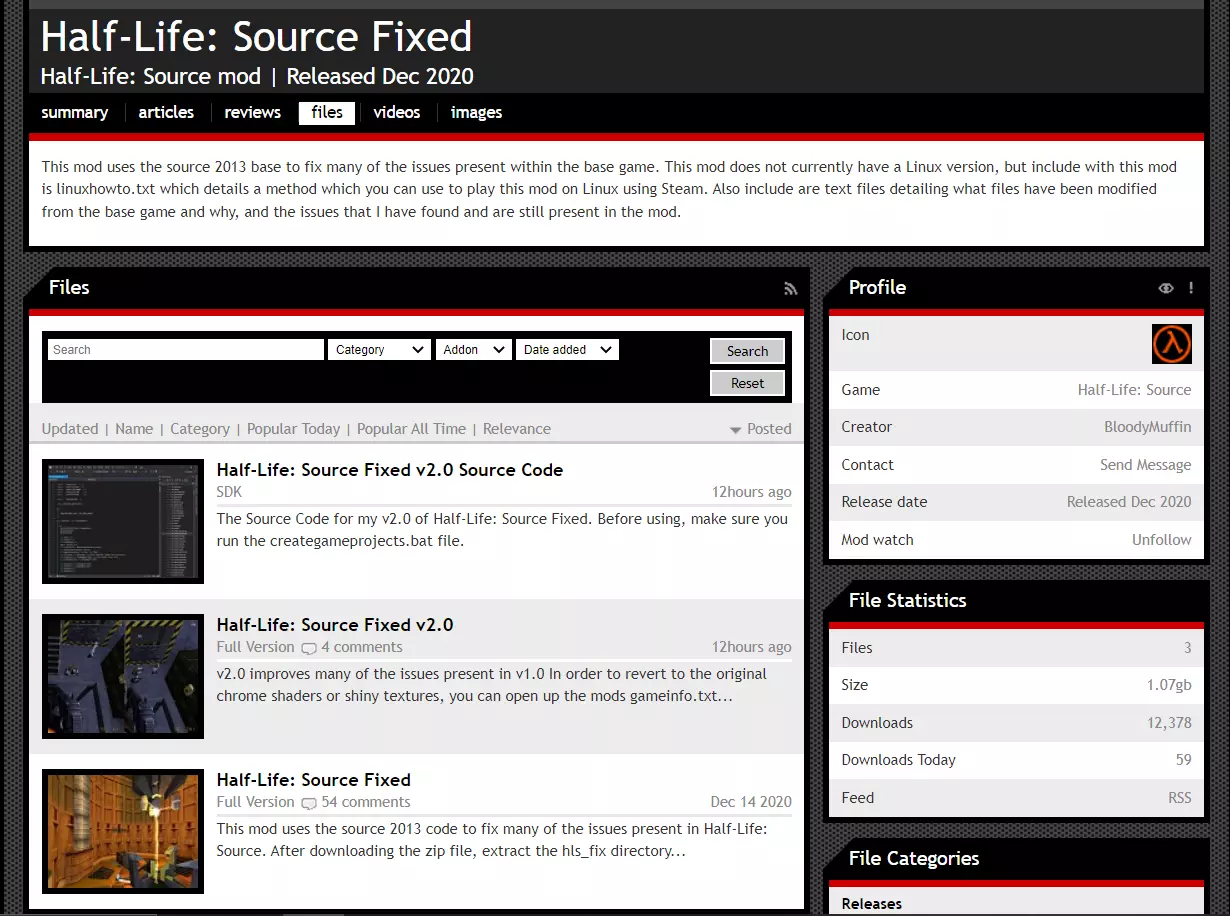The image size is (1230, 916).
Task: Sort files by Updated
Action: [x=70, y=429]
